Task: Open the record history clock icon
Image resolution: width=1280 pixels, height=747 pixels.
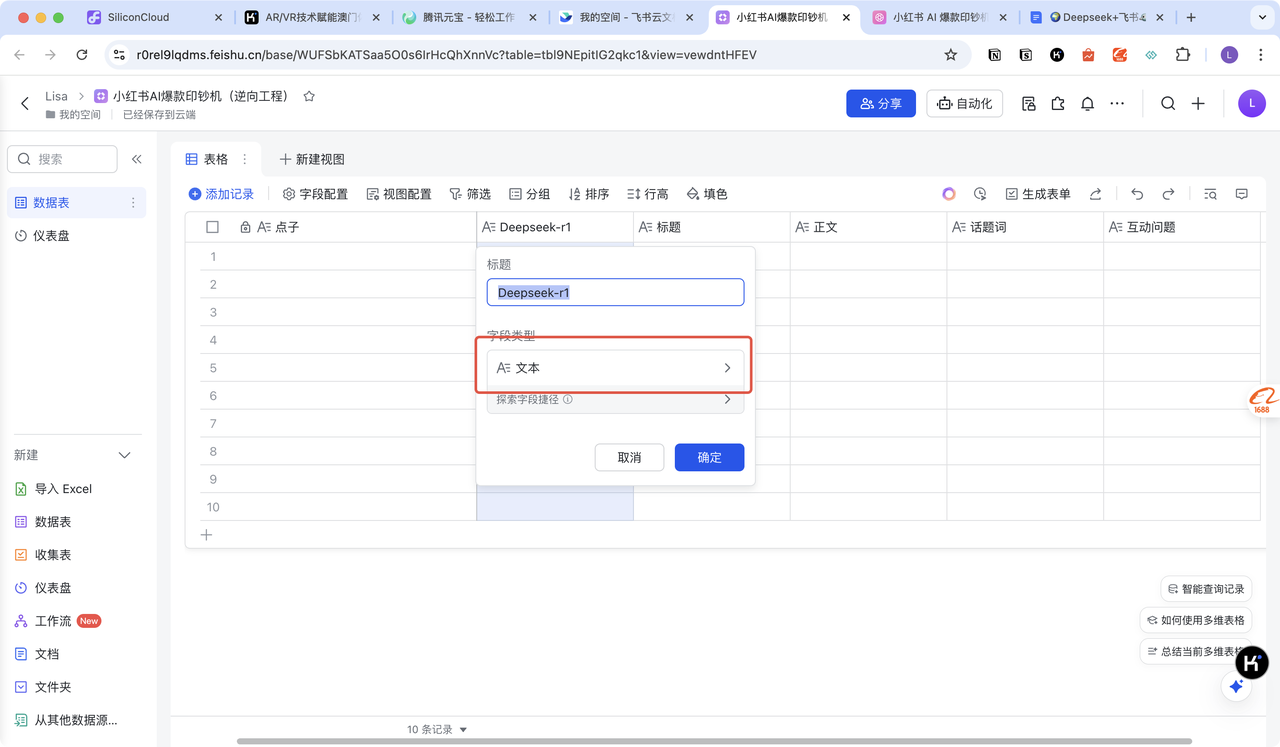Action: tap(980, 194)
